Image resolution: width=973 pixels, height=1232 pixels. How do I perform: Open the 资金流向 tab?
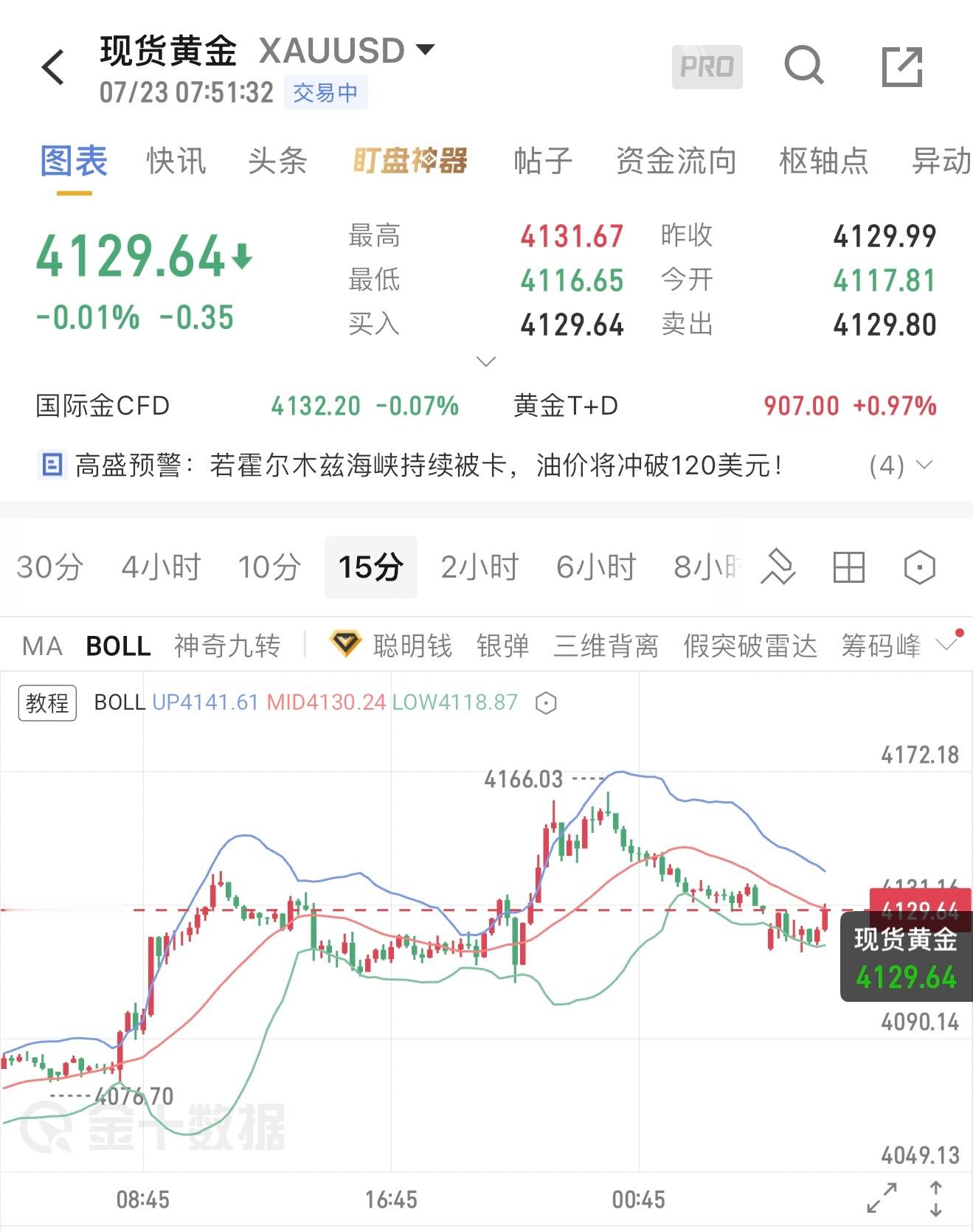(676, 161)
